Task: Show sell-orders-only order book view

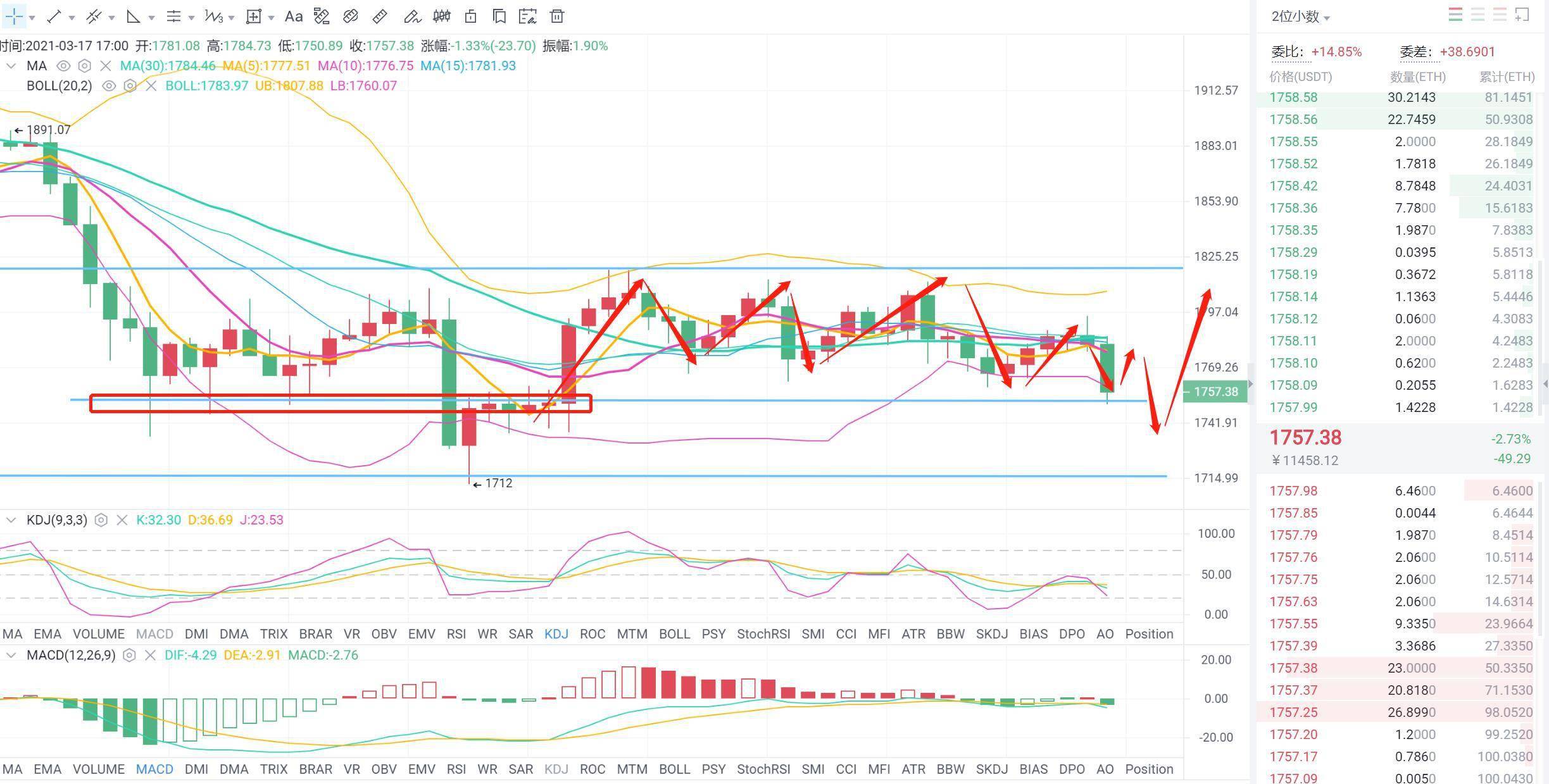Action: pos(1500,15)
